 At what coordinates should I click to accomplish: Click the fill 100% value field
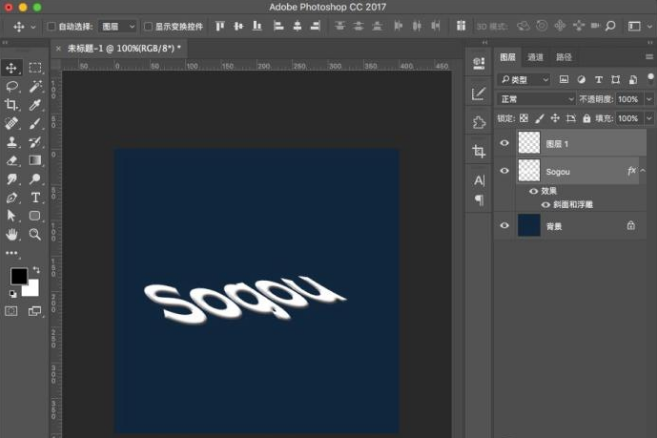(x=628, y=118)
